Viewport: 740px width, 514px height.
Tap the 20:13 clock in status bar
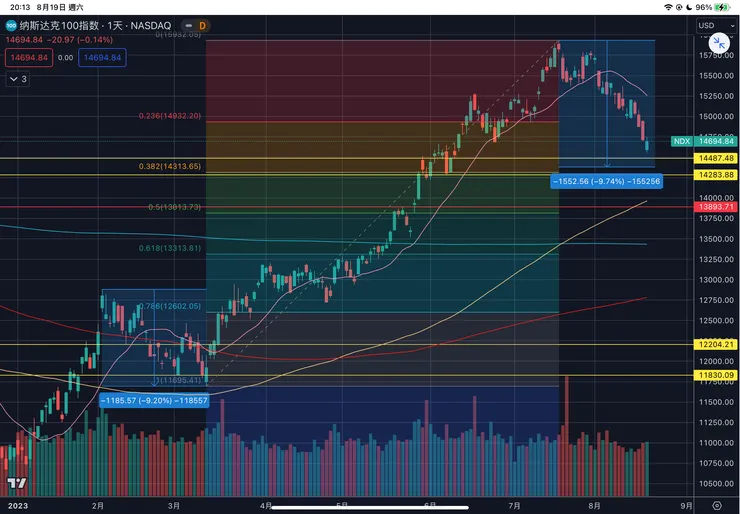point(20,7)
